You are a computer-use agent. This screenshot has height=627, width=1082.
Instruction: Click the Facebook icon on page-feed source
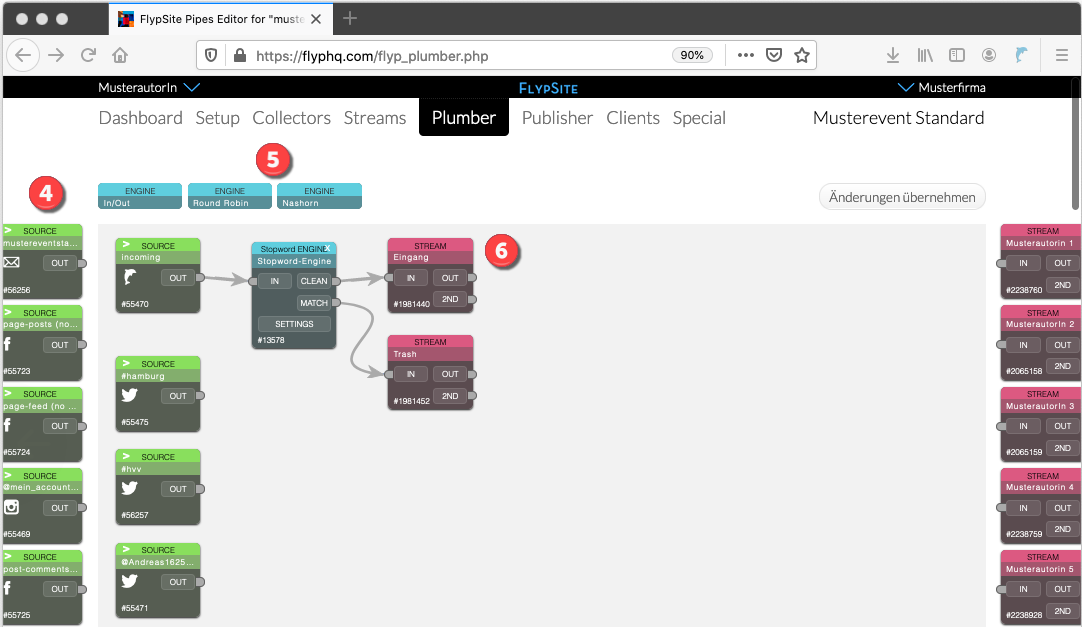coord(7,425)
